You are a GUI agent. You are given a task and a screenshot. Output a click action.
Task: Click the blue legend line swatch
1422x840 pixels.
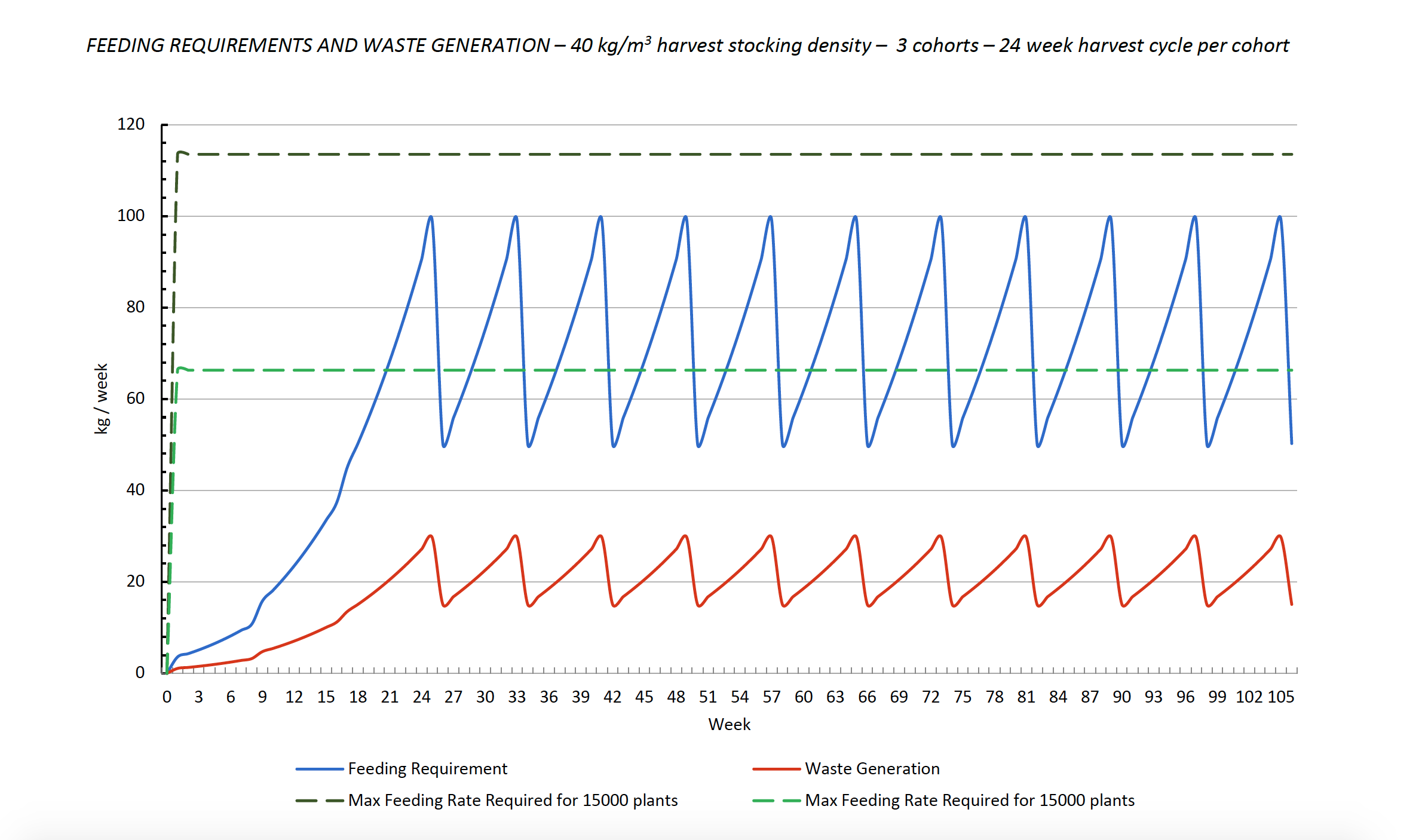(x=320, y=769)
